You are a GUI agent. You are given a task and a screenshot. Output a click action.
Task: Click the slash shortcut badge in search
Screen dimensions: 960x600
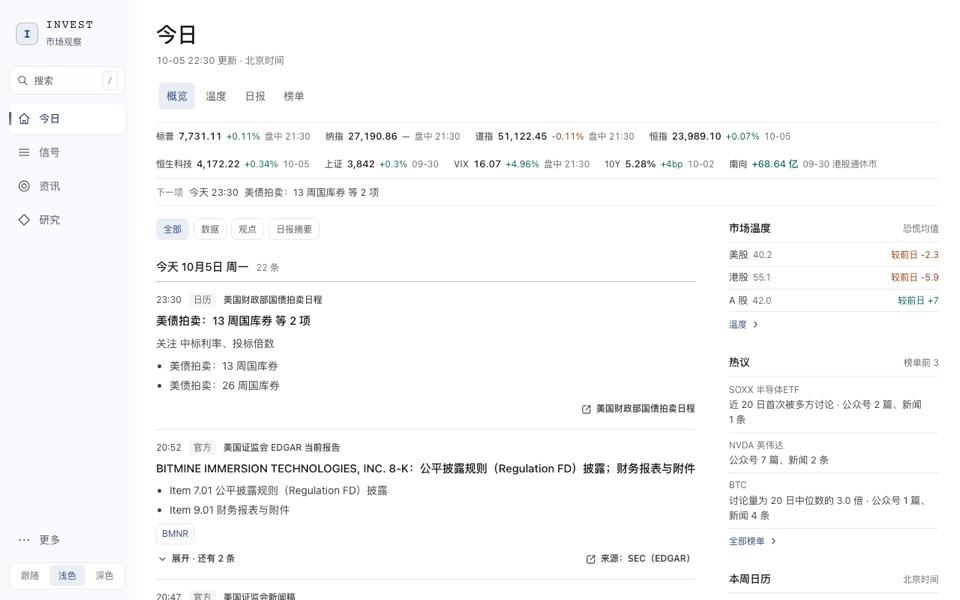coord(110,80)
